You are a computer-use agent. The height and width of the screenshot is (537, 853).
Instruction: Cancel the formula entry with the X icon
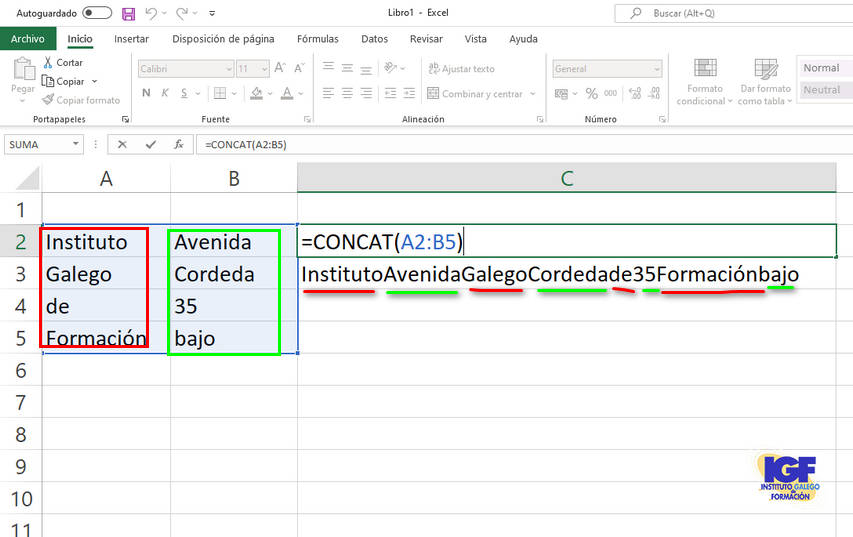[122, 144]
